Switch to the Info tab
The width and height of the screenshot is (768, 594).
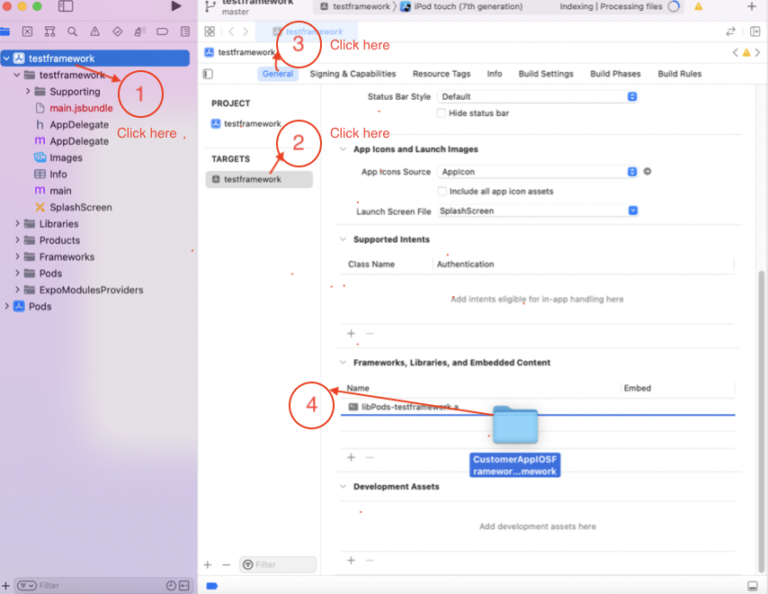[494, 74]
